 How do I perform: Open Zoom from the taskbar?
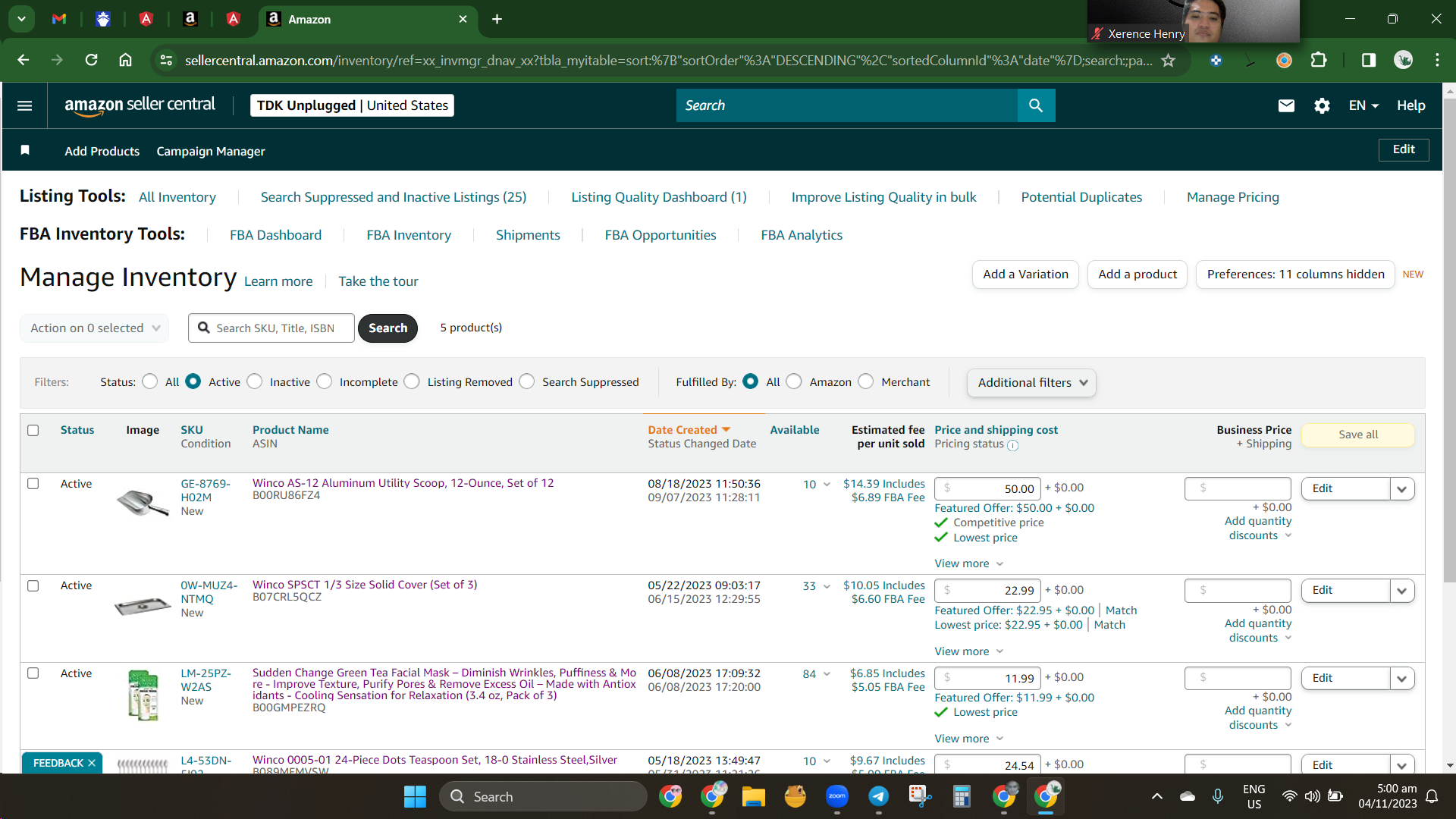coord(837,796)
